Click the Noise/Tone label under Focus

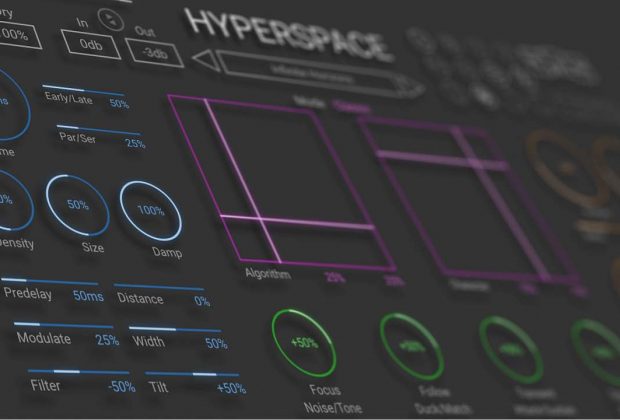pos(333,407)
